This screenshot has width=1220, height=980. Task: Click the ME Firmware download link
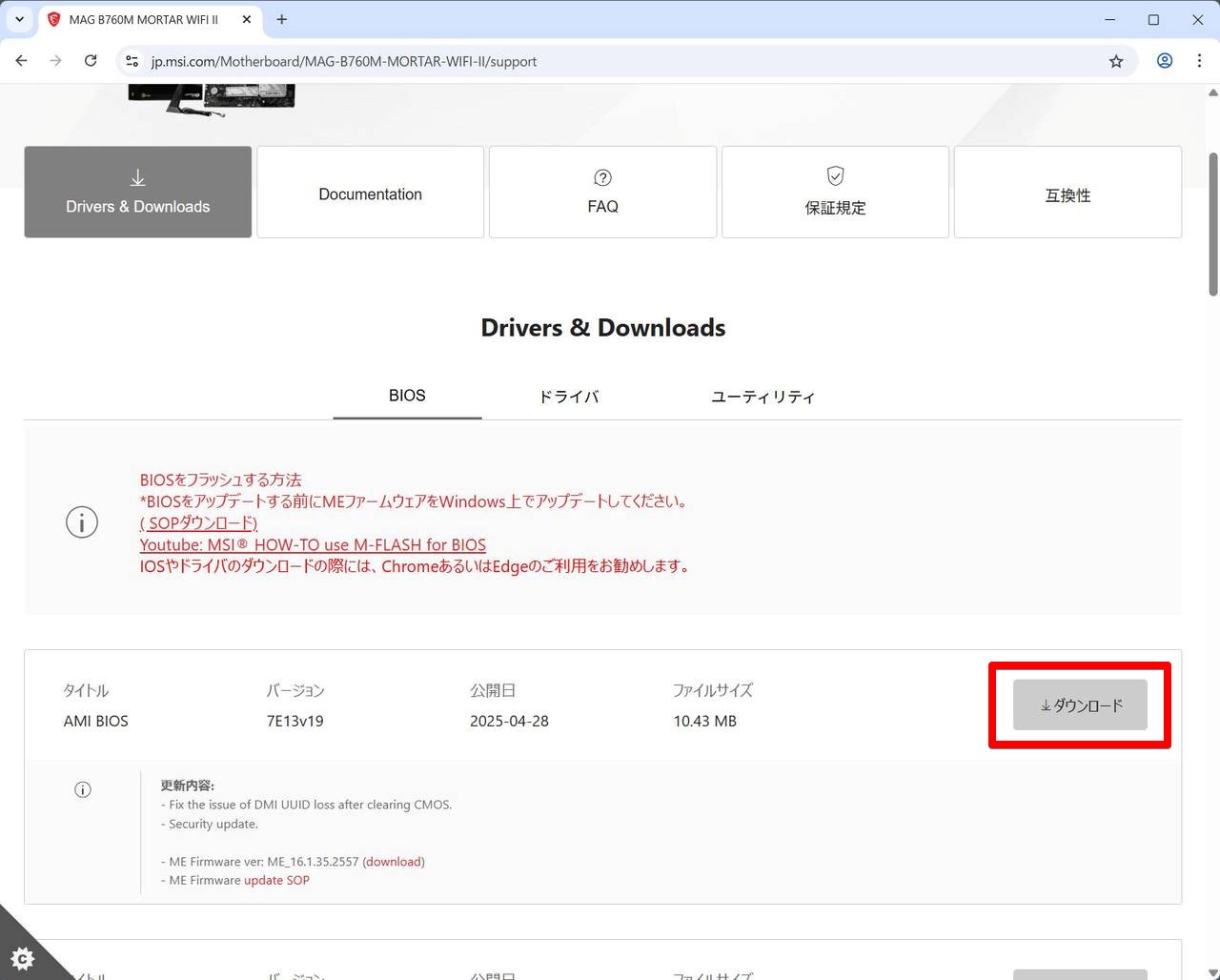click(394, 862)
